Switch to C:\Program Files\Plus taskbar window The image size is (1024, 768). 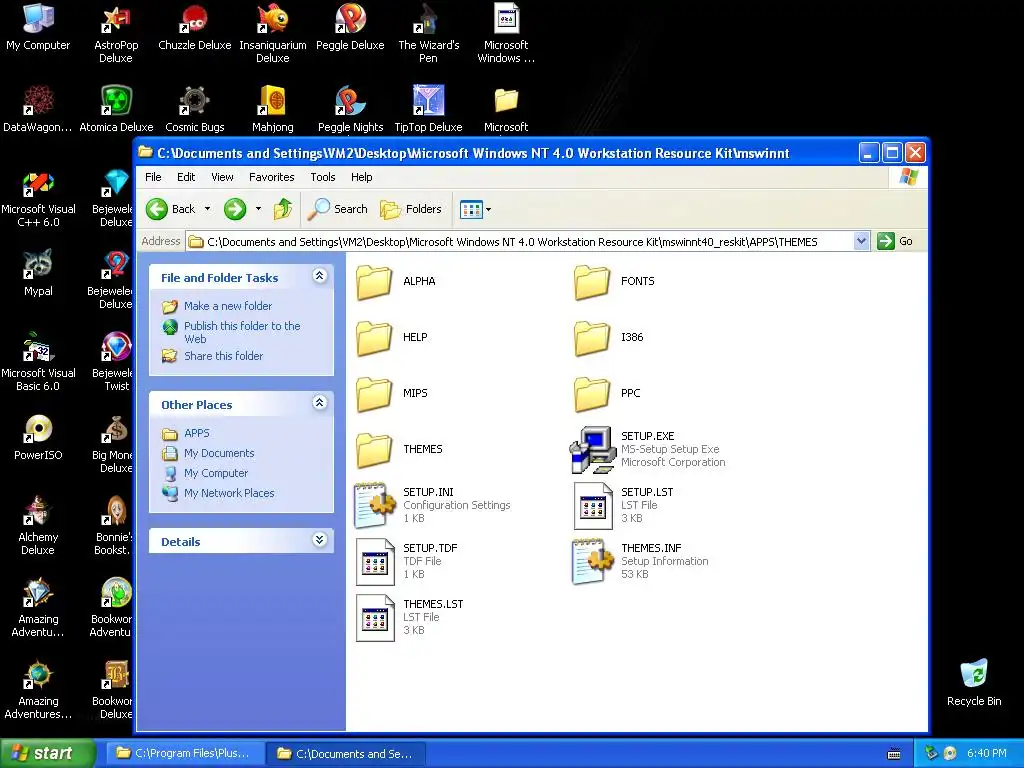[184, 753]
